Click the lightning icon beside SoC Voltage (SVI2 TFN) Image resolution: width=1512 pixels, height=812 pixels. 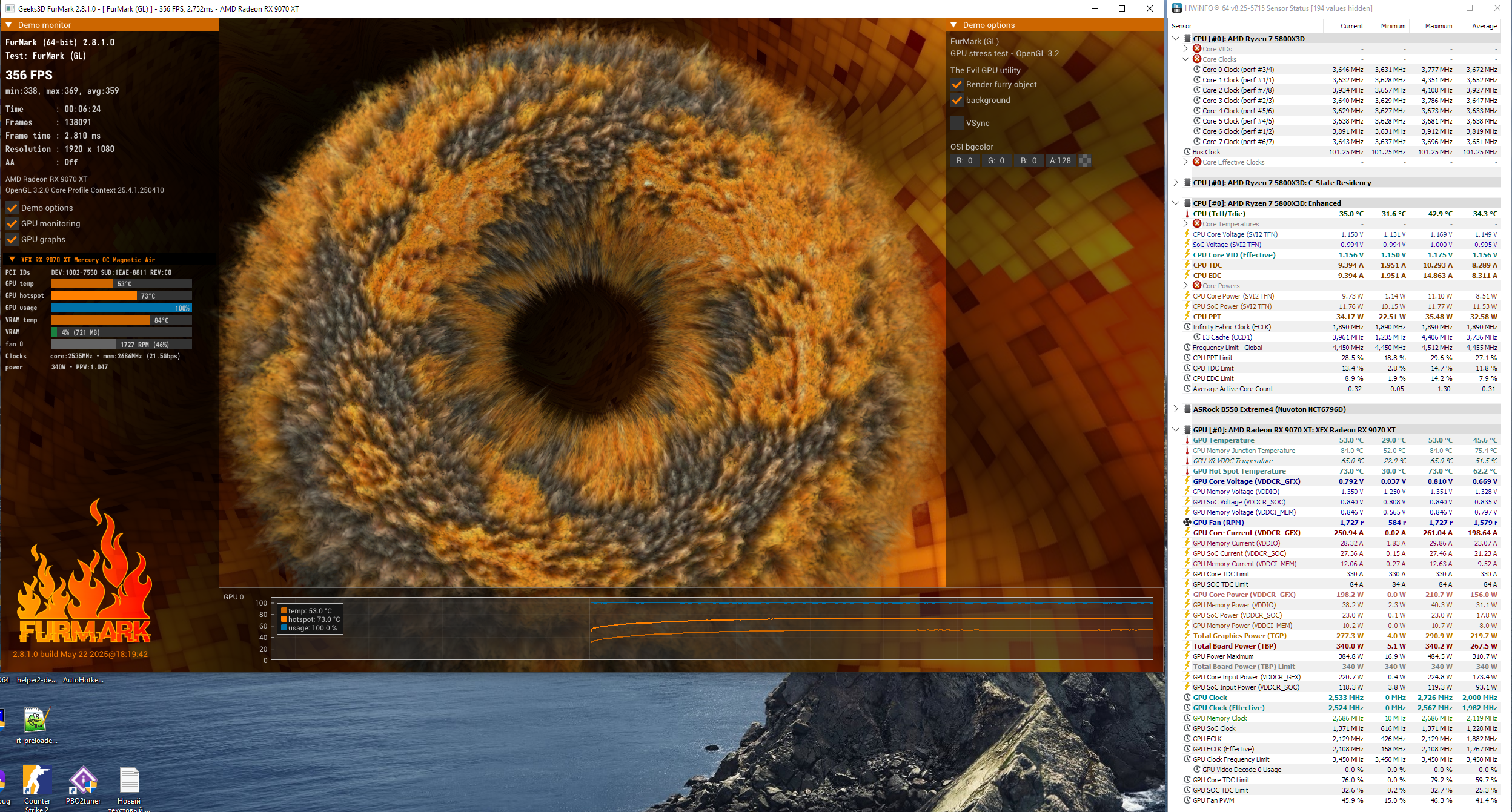(1187, 245)
